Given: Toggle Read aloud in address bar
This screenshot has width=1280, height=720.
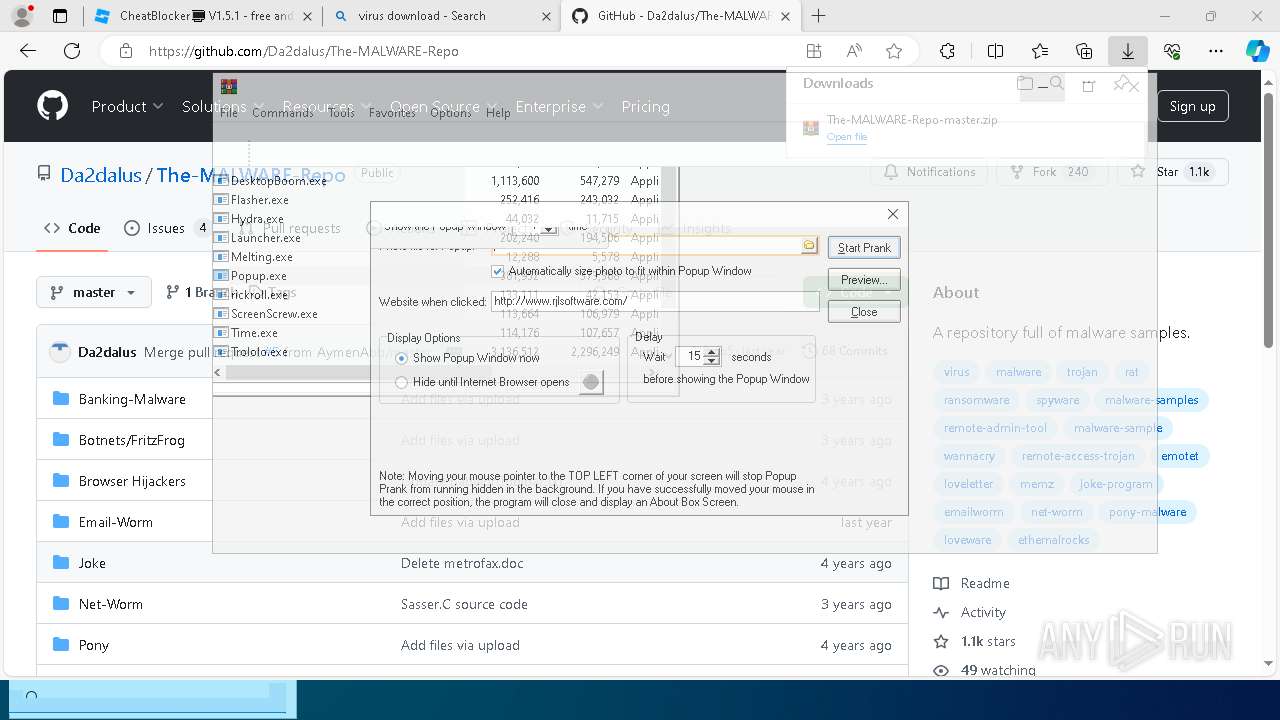Looking at the screenshot, I should point(854,51).
